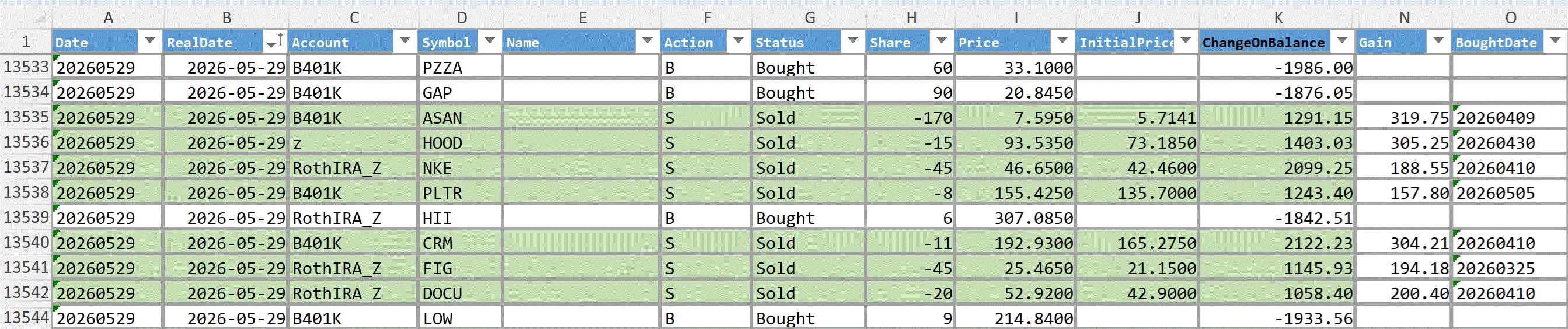
Task: Open the Status column filter arrow
Action: click(853, 41)
